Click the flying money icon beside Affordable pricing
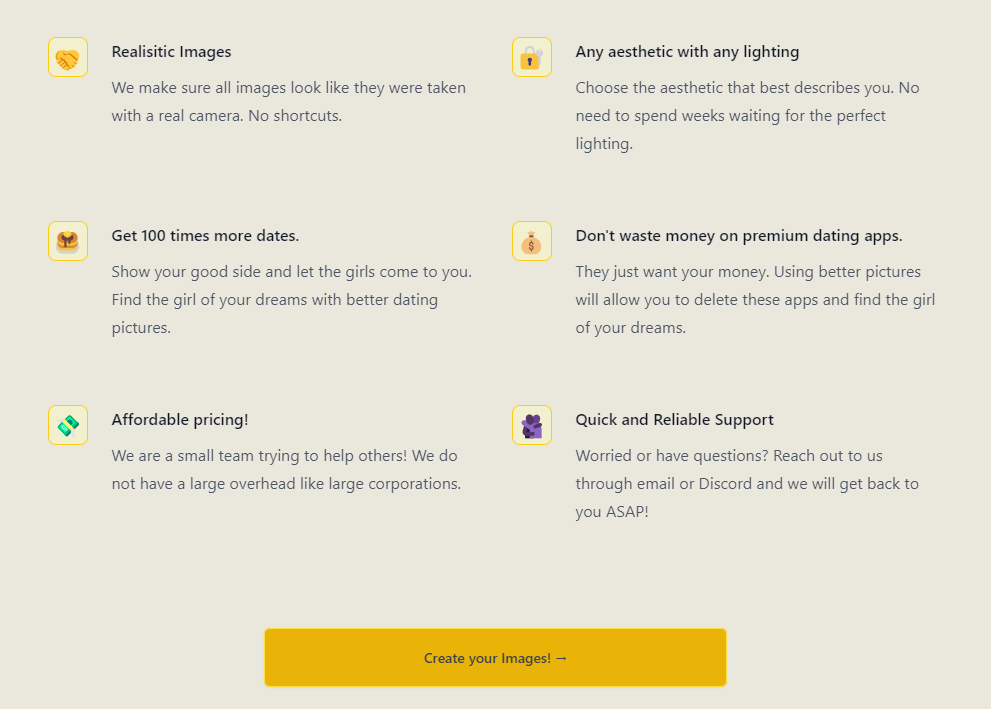This screenshot has width=991, height=709. point(68,425)
